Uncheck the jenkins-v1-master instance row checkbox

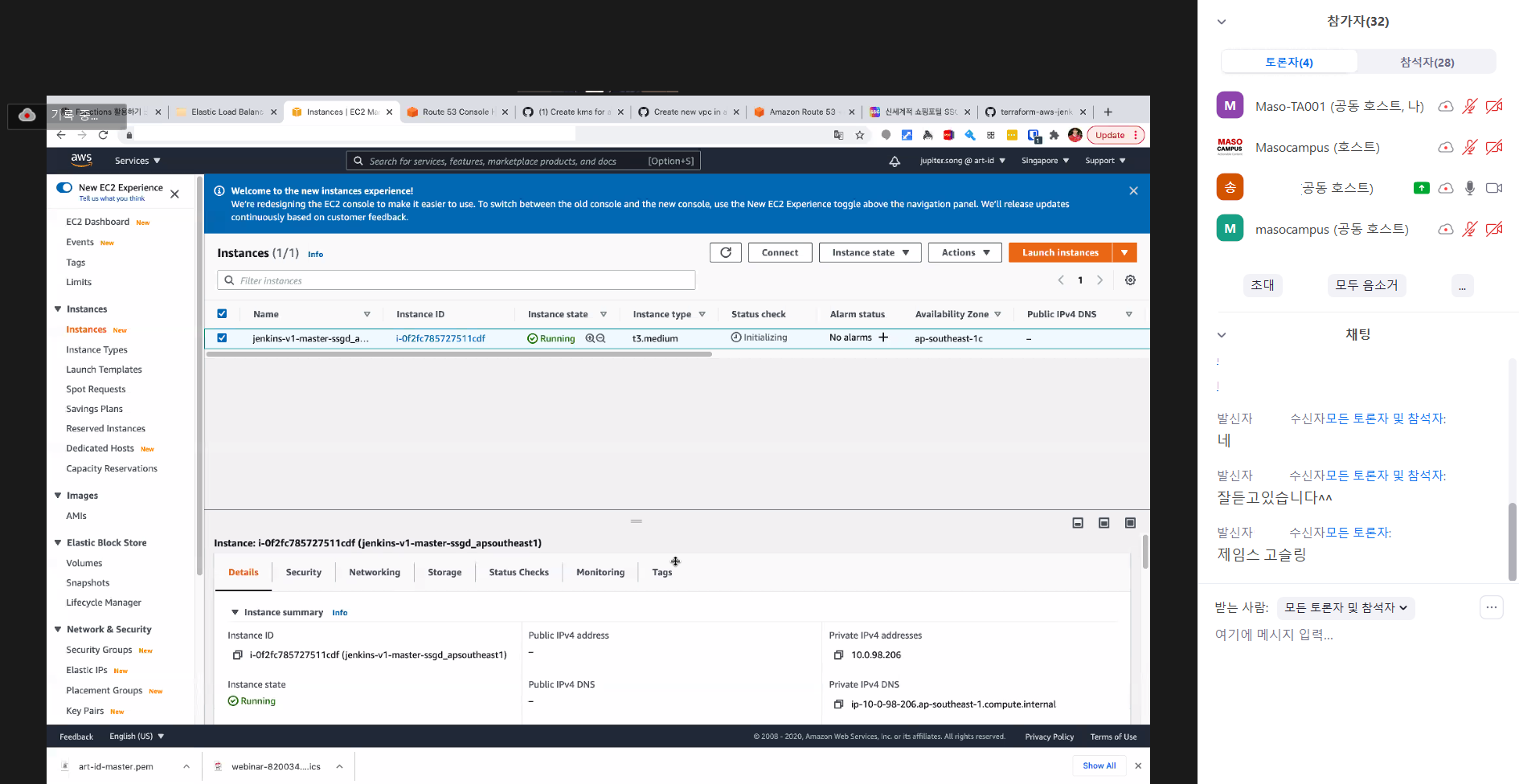click(222, 338)
